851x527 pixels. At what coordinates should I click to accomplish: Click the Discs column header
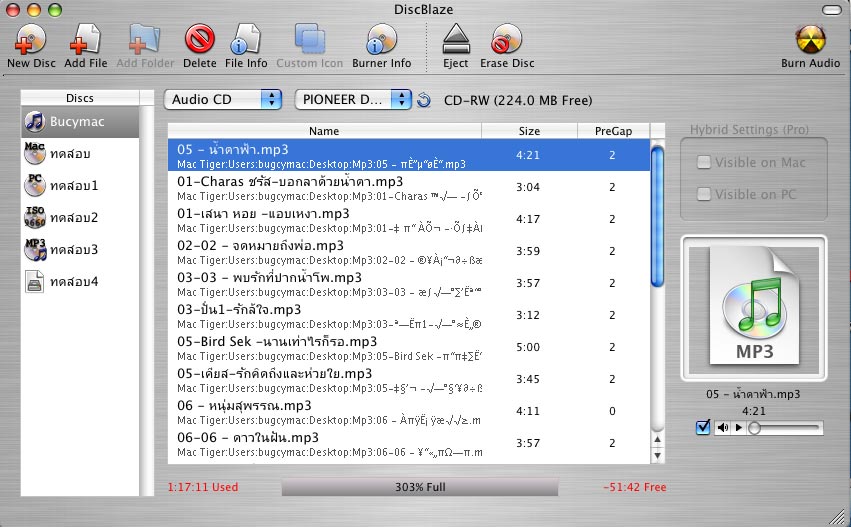click(x=80, y=98)
